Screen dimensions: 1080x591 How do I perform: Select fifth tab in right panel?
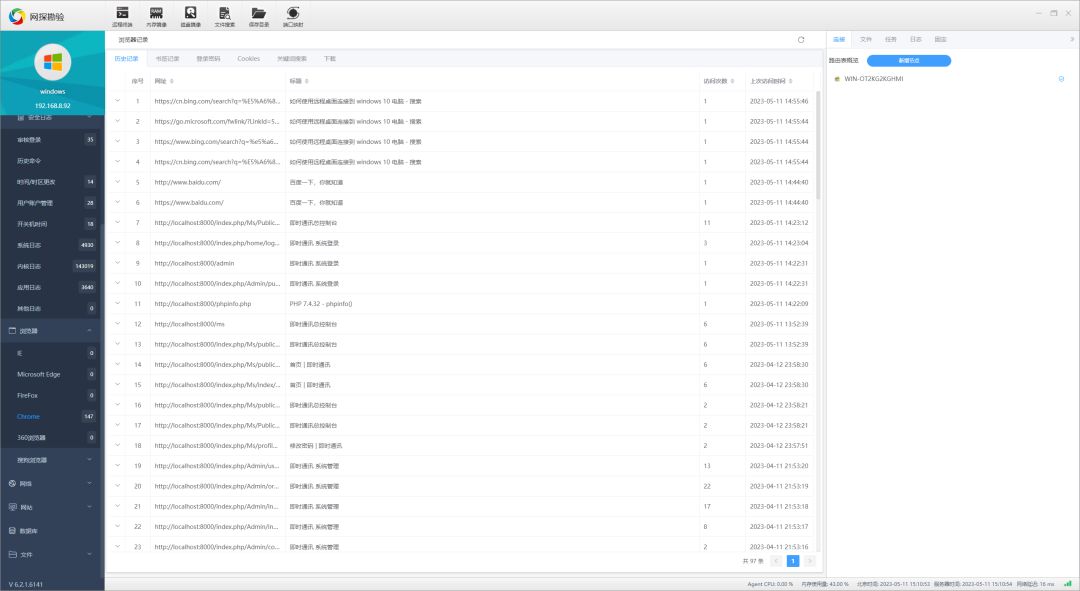tap(940, 39)
